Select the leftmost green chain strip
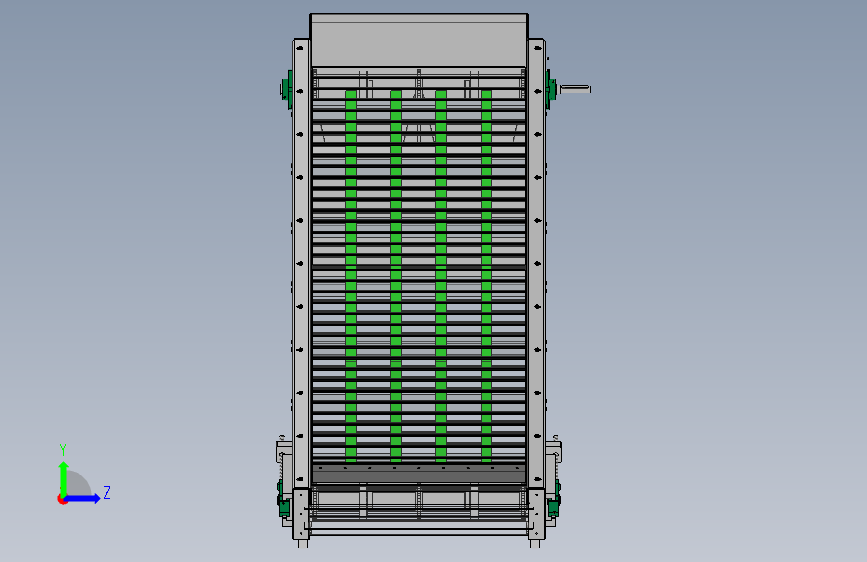867x562 pixels. [x=351, y=275]
